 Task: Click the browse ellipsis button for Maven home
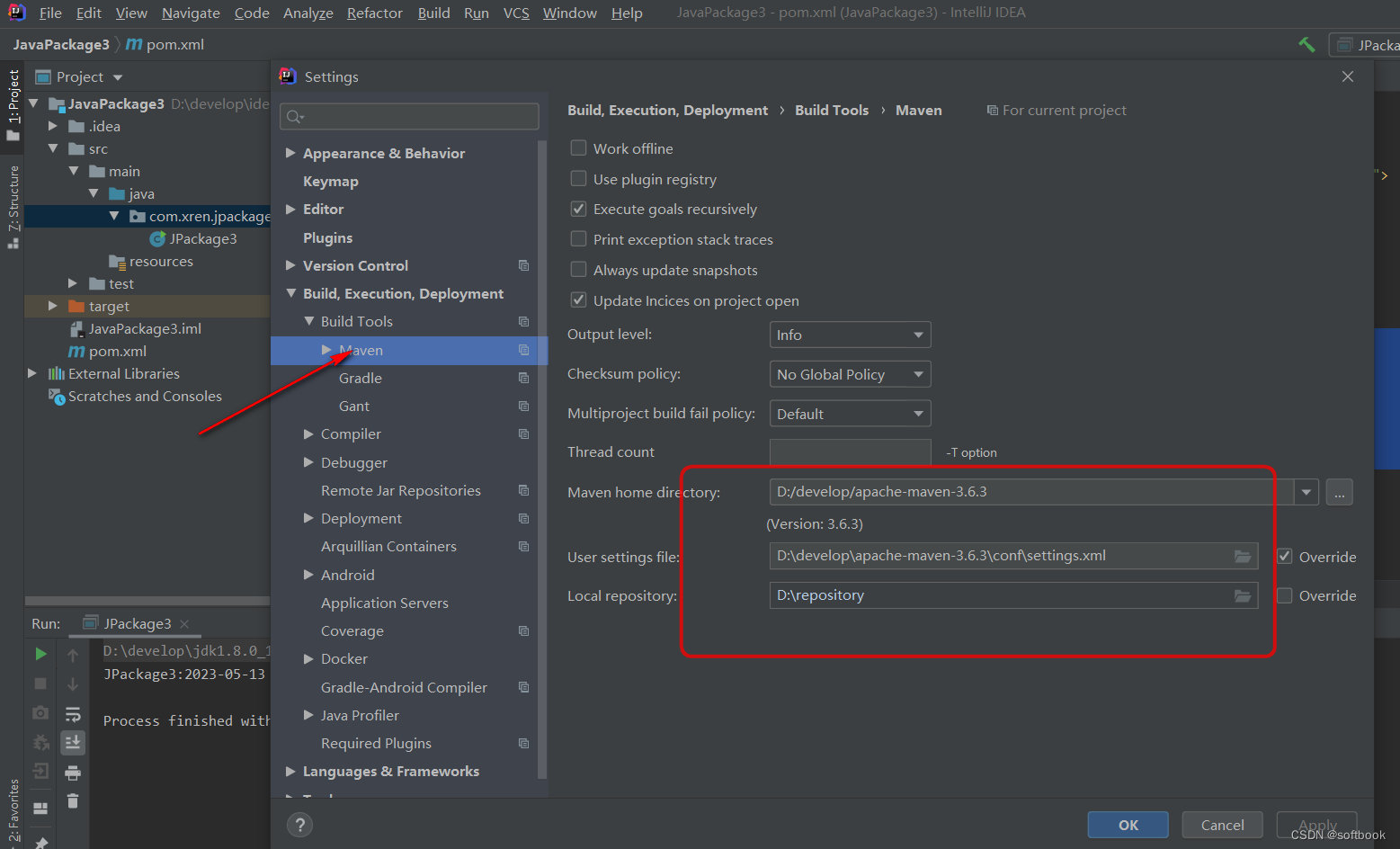coord(1339,493)
